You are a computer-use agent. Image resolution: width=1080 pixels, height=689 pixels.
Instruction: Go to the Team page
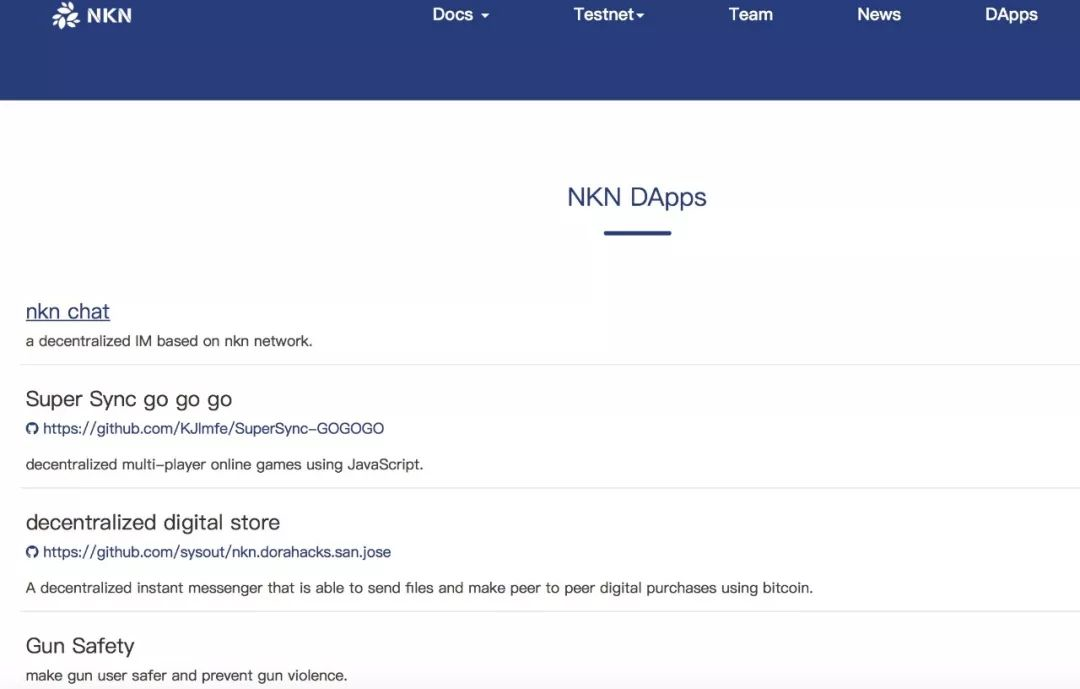(751, 14)
